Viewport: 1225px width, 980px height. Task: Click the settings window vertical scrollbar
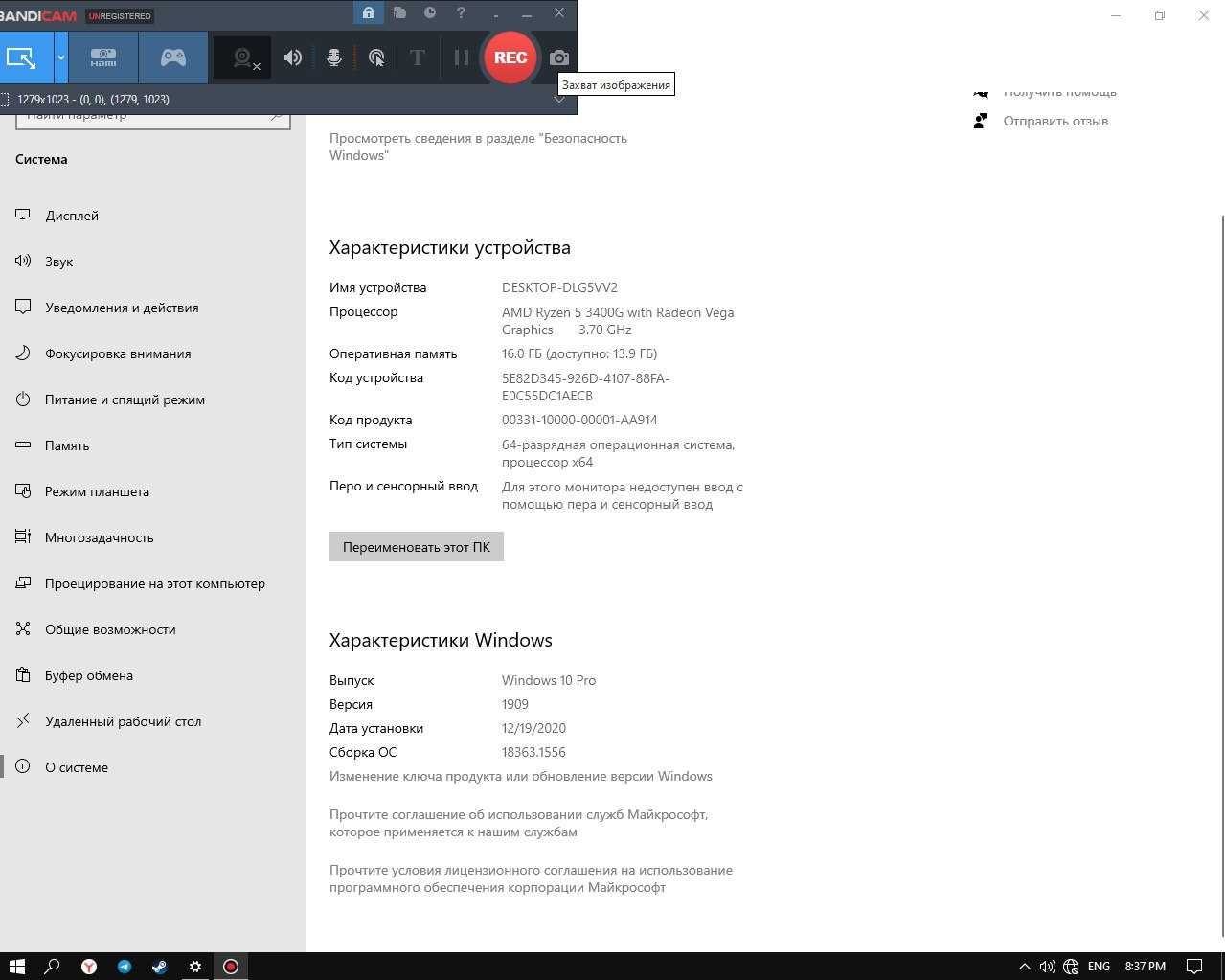point(1221,575)
